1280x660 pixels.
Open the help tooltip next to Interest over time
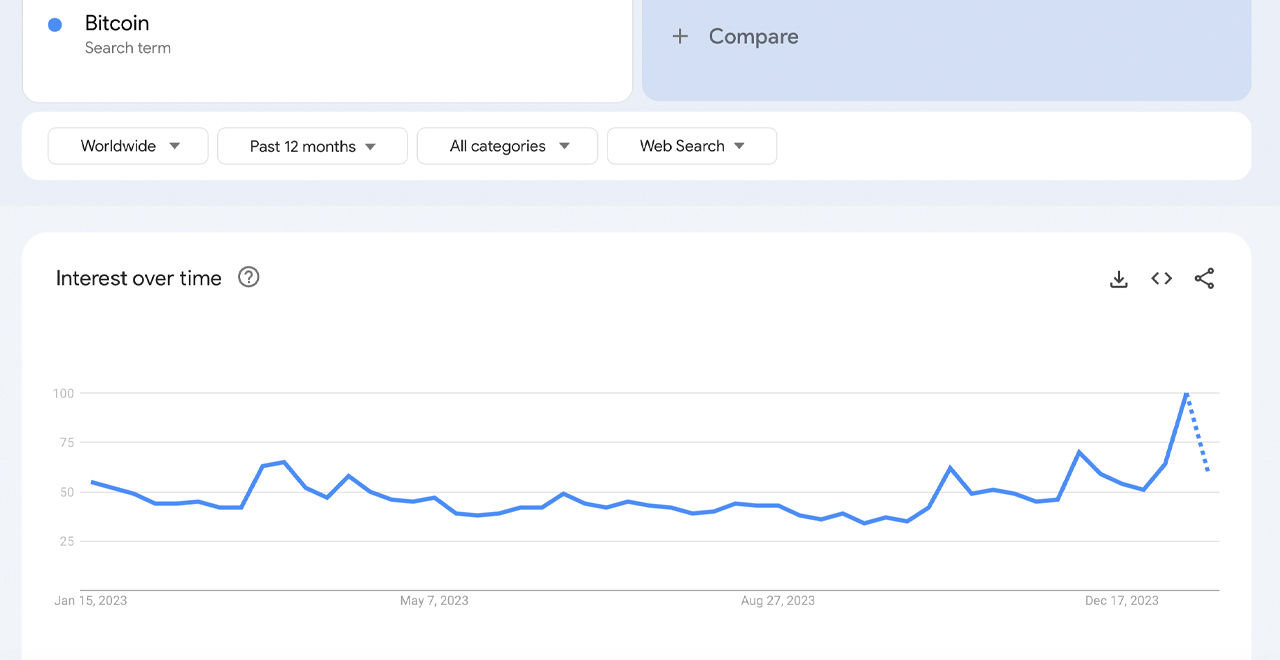coord(248,277)
